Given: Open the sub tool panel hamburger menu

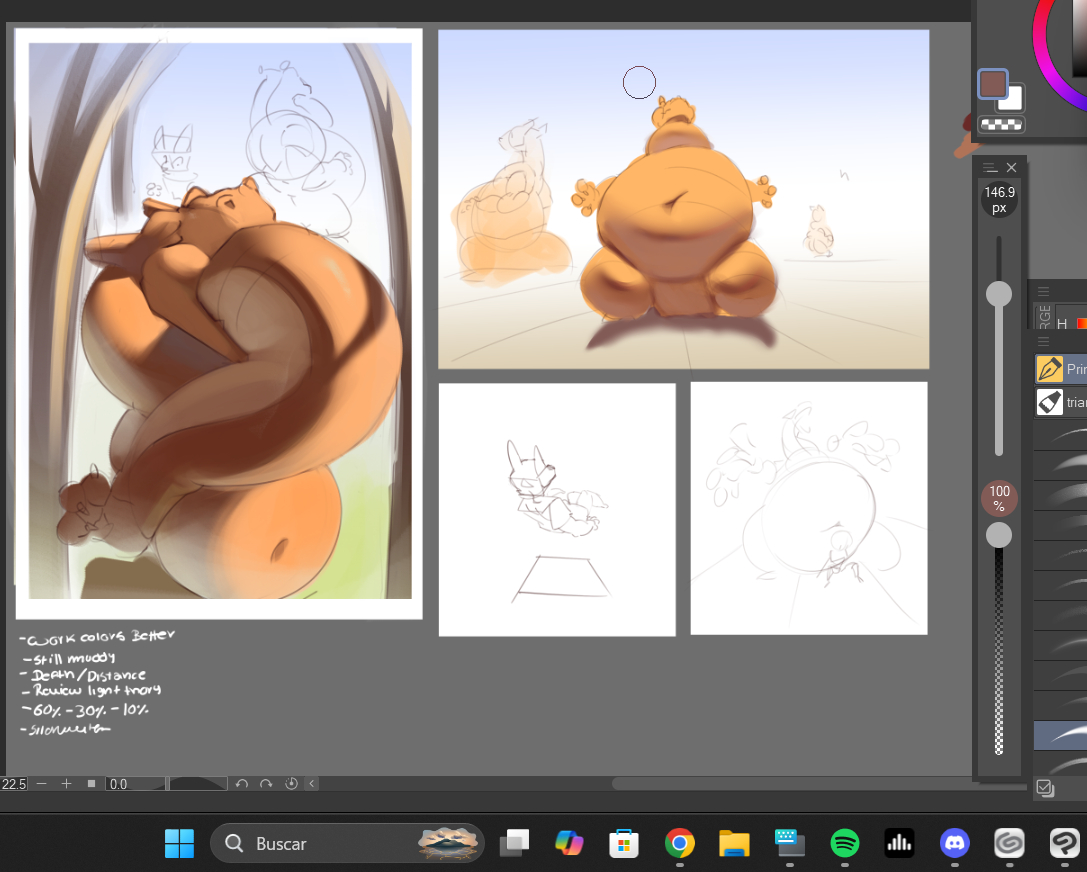Looking at the screenshot, I should pos(1043,342).
